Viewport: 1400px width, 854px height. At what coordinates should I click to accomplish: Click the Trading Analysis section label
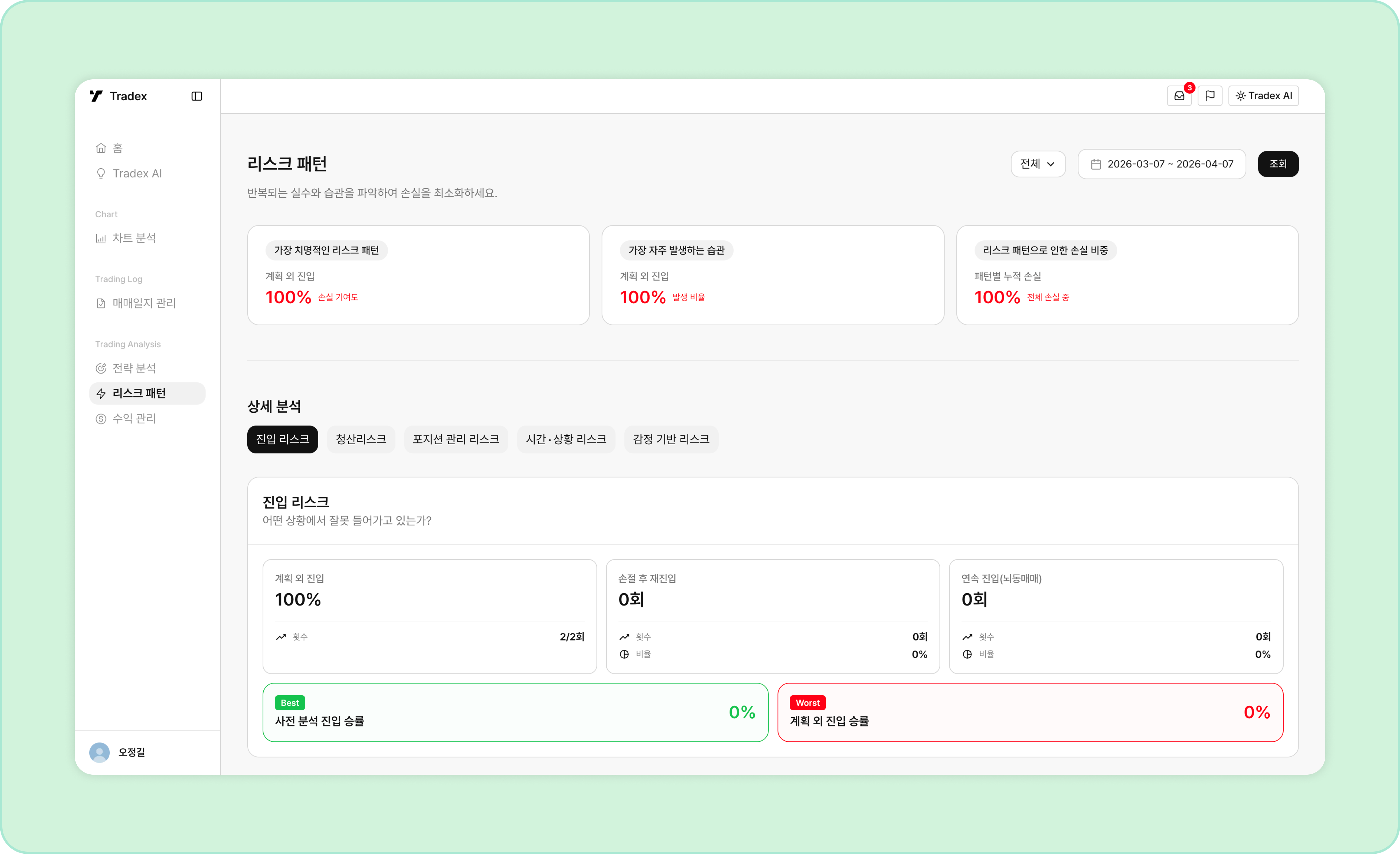point(128,344)
